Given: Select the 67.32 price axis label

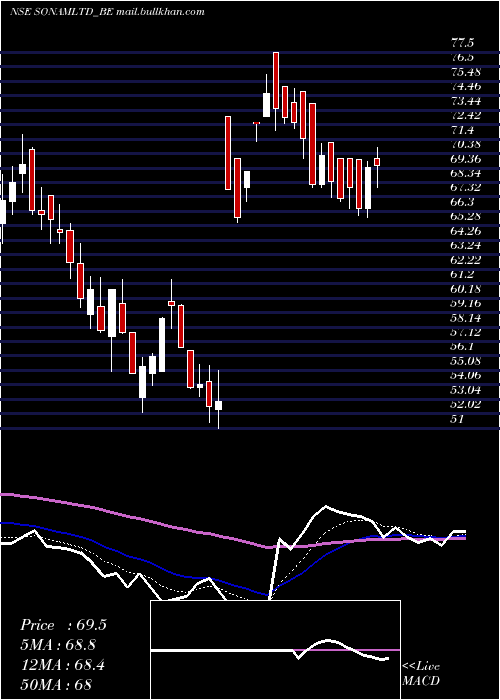Looking at the screenshot, I should click(465, 188).
